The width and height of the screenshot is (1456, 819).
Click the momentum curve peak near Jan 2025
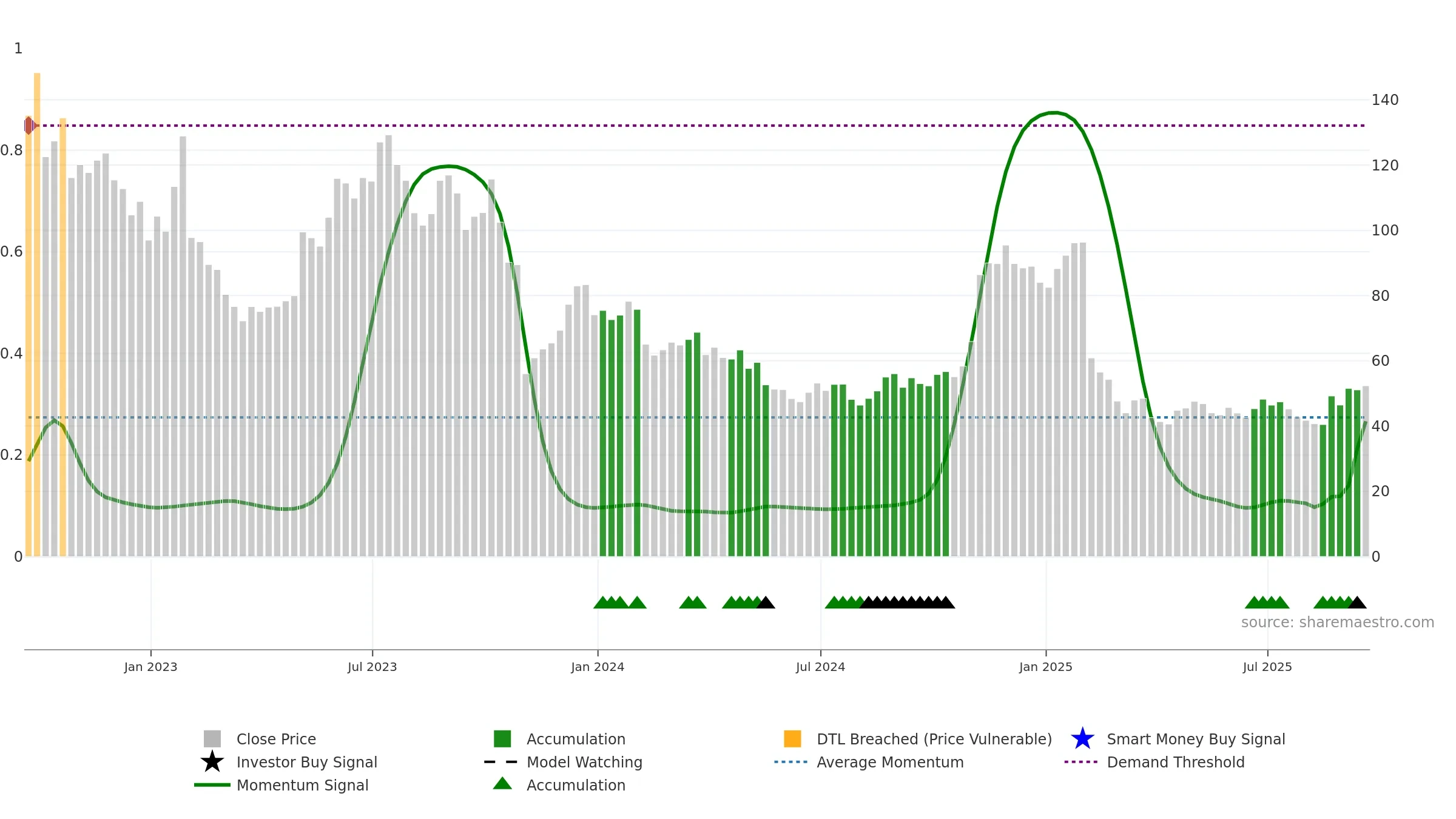click(x=1054, y=113)
